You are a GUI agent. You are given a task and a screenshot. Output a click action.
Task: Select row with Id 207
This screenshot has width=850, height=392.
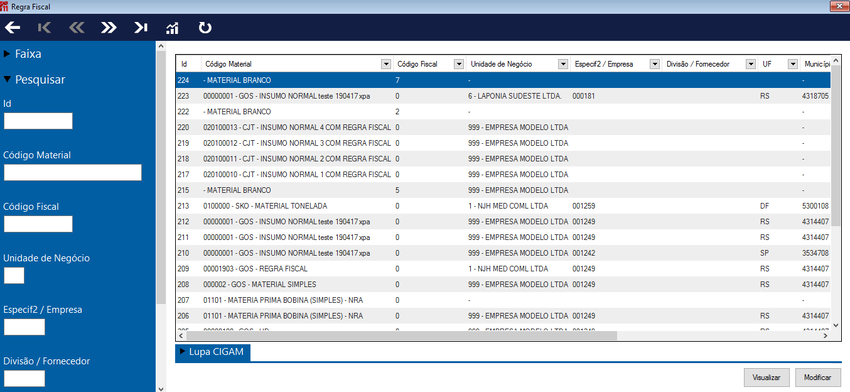503,300
